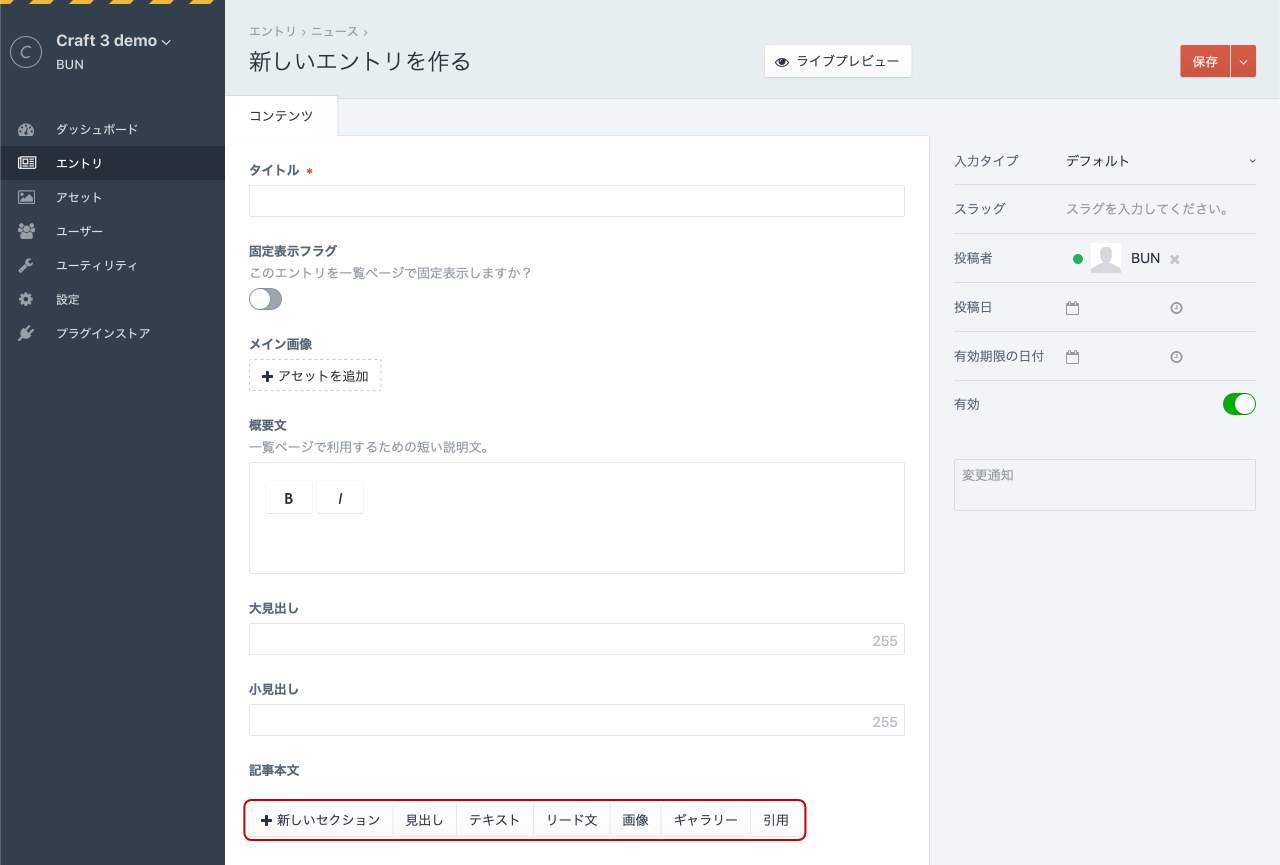
Task: Click アセットを追加 under メイン画像
Action: 315,375
